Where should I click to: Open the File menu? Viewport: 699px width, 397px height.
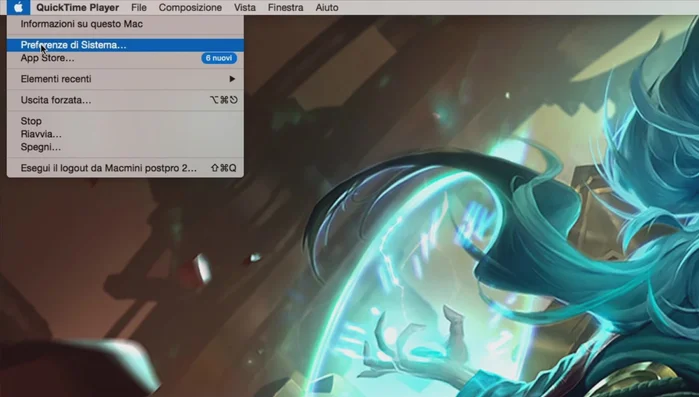click(139, 8)
